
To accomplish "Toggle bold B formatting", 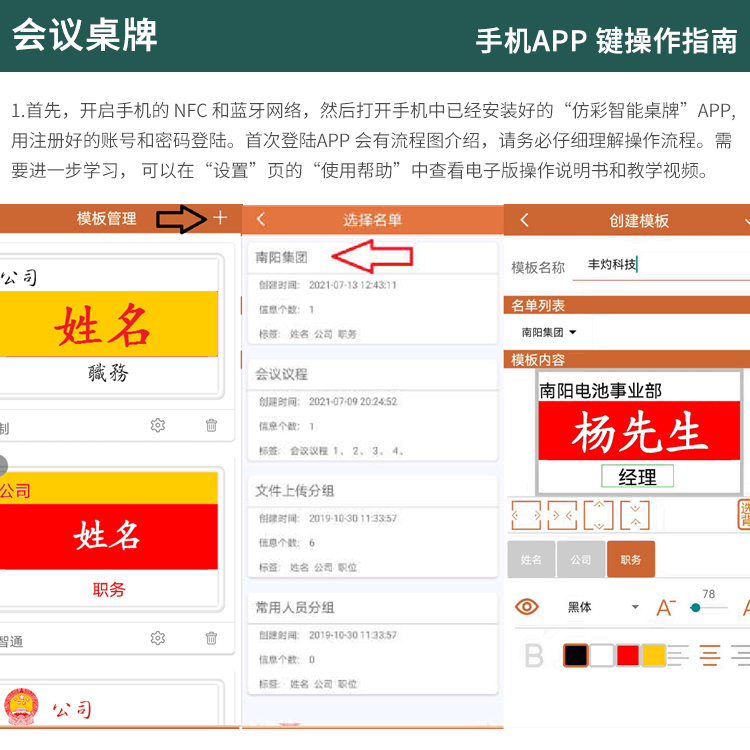I will click(534, 656).
